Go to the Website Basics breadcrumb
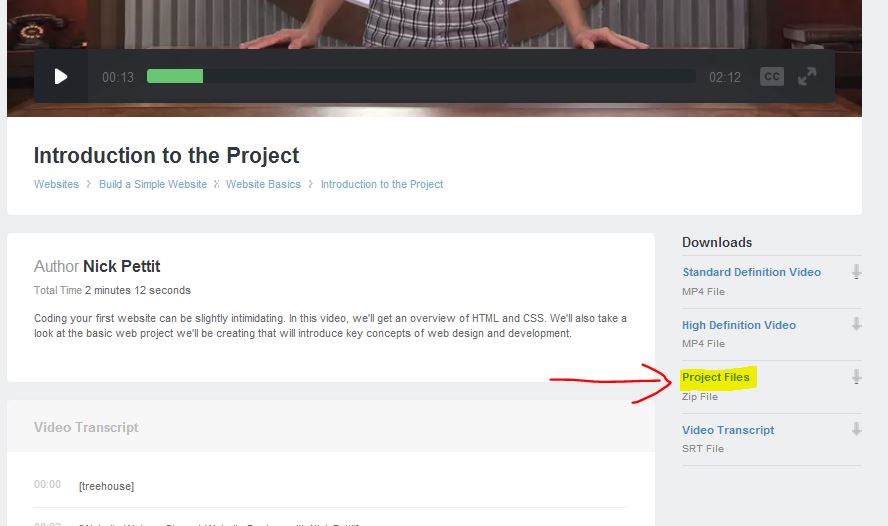 pyautogui.click(x=263, y=184)
